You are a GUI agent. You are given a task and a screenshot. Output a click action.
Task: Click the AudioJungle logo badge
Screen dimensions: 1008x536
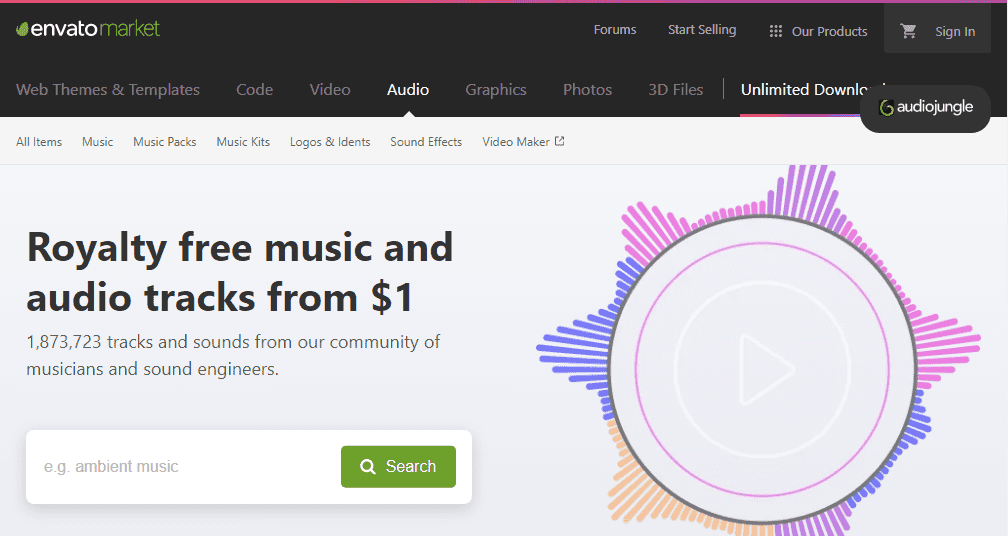click(925, 108)
